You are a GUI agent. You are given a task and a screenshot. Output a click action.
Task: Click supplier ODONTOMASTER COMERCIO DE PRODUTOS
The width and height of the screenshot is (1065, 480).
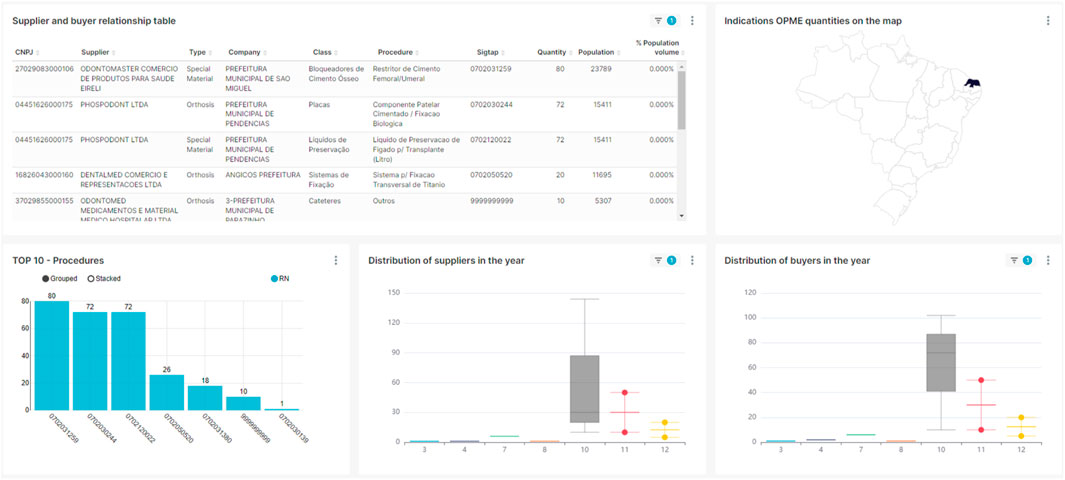point(129,78)
